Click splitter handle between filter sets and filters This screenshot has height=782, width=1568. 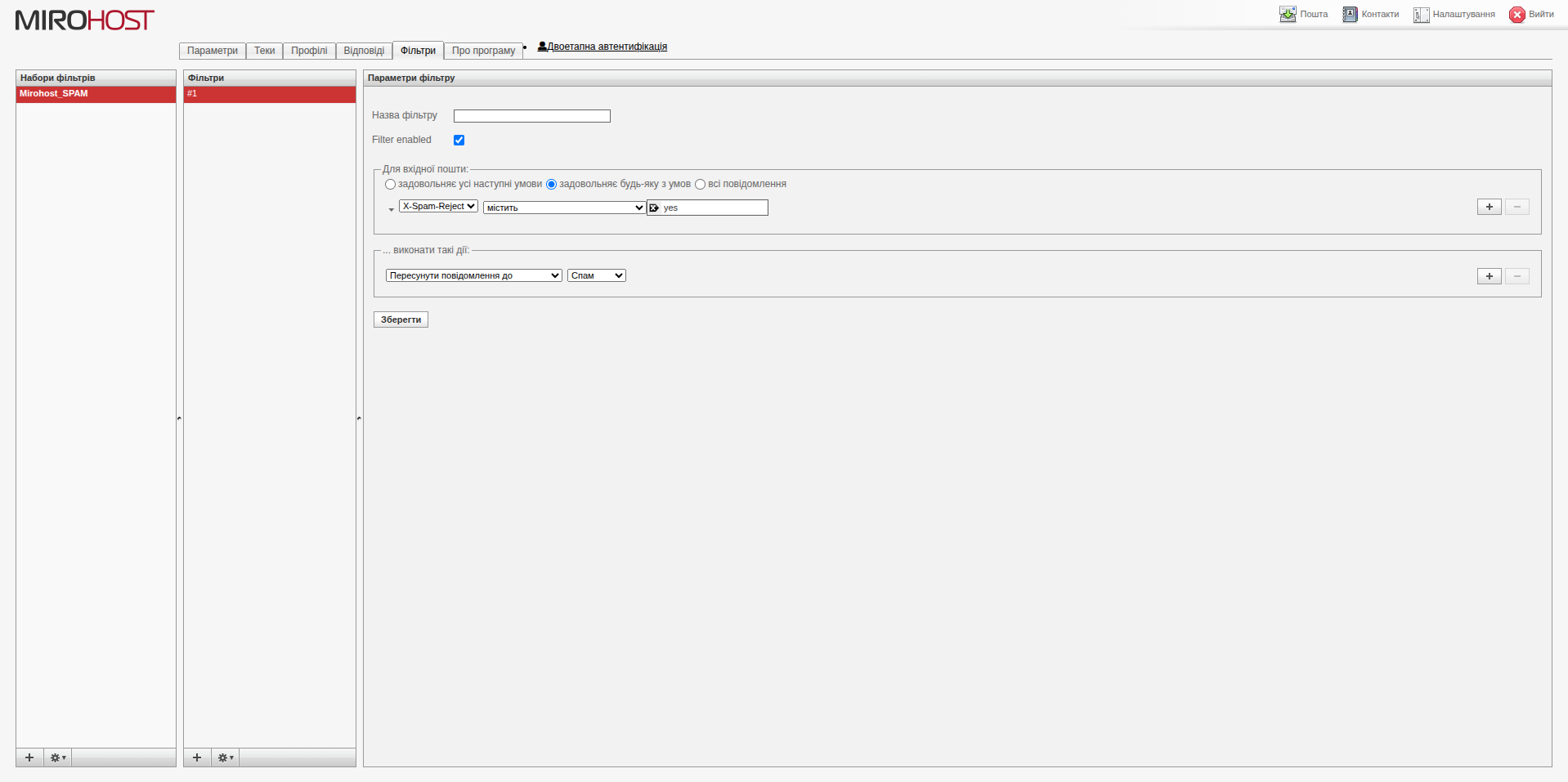(x=180, y=418)
